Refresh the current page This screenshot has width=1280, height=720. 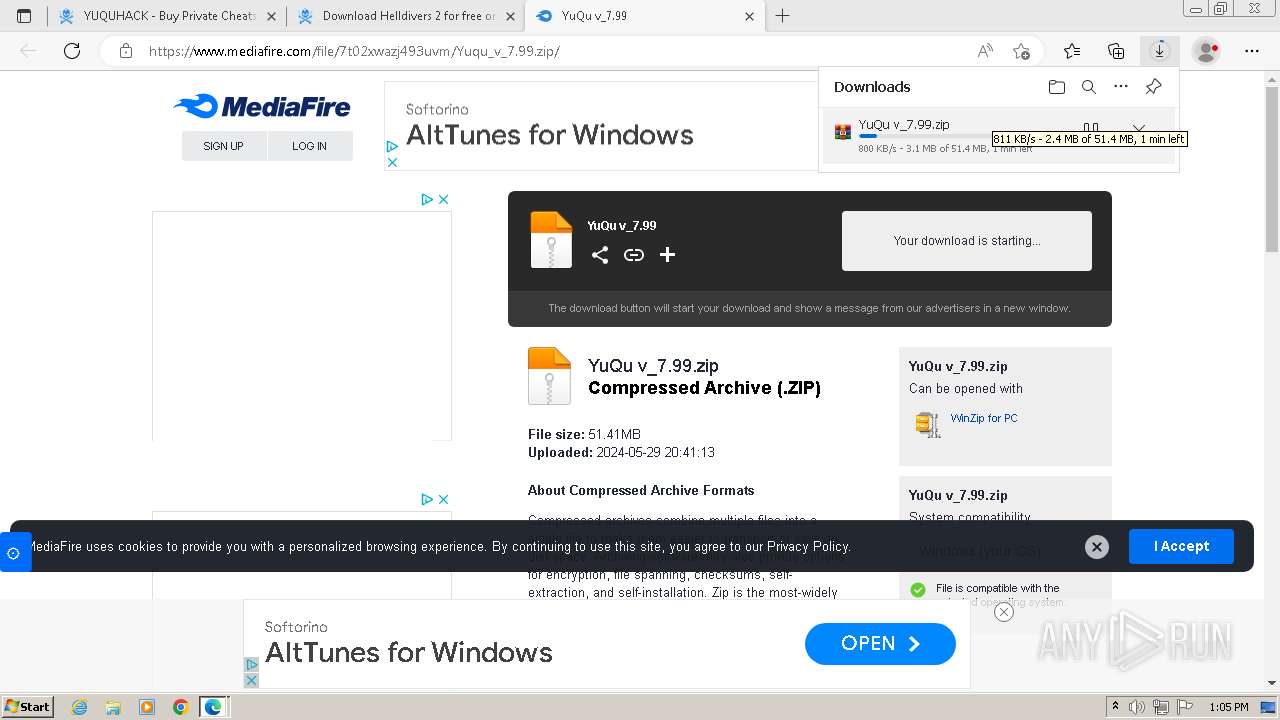coord(72,51)
